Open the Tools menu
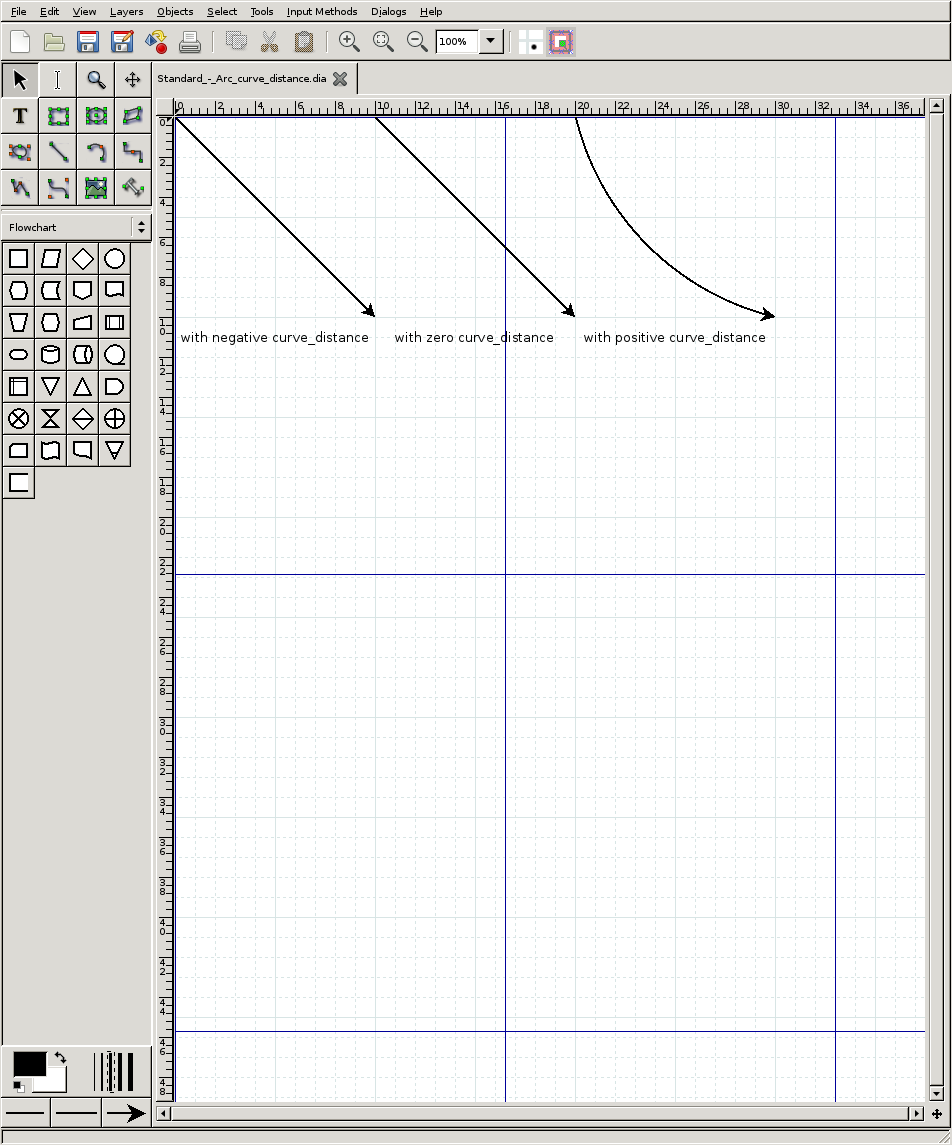Screen dimensions: 952x1145 [261, 12]
